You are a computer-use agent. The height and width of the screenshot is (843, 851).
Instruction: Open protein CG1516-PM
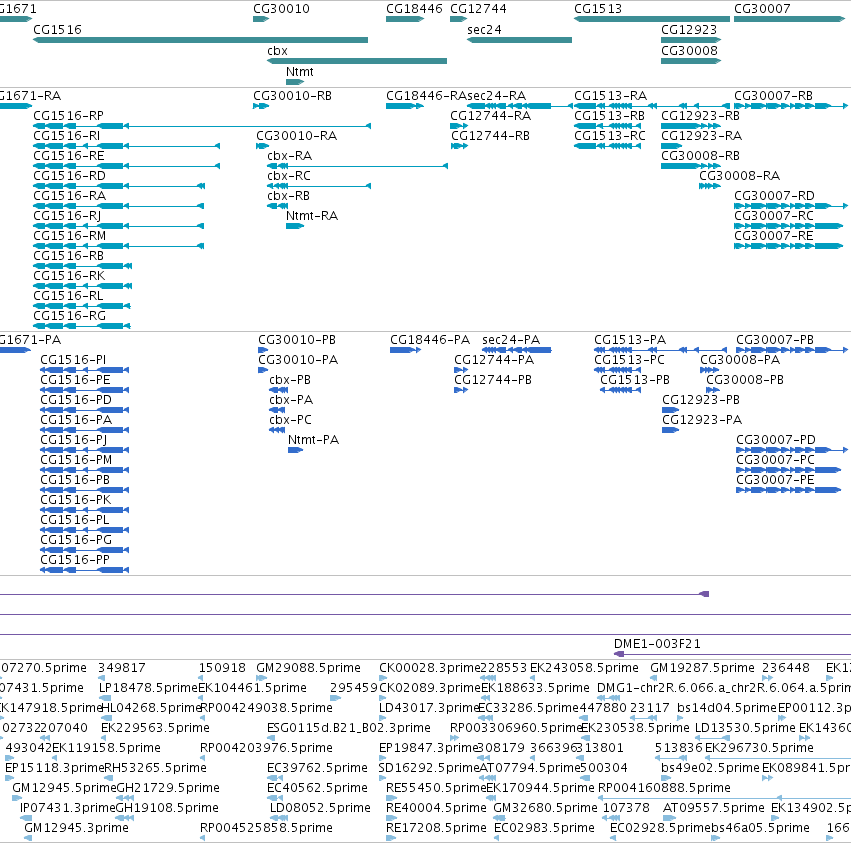(x=77, y=460)
